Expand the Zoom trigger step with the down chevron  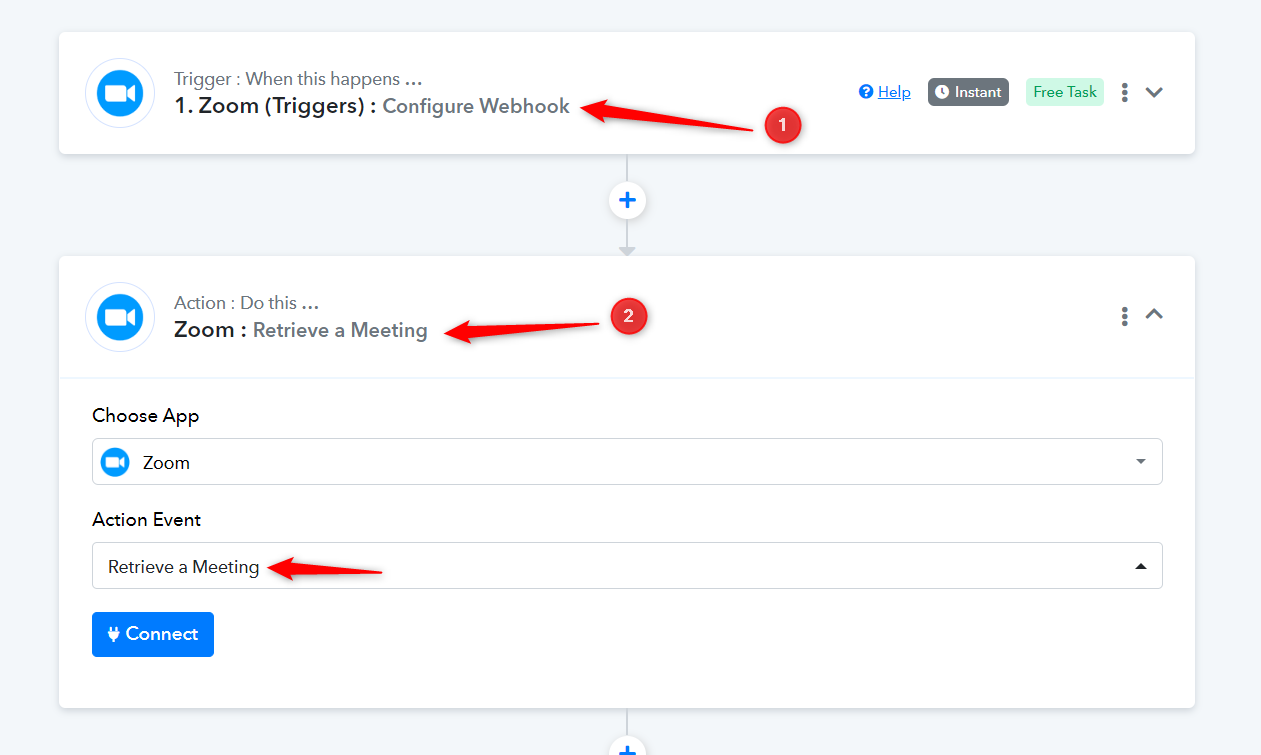(x=1154, y=92)
